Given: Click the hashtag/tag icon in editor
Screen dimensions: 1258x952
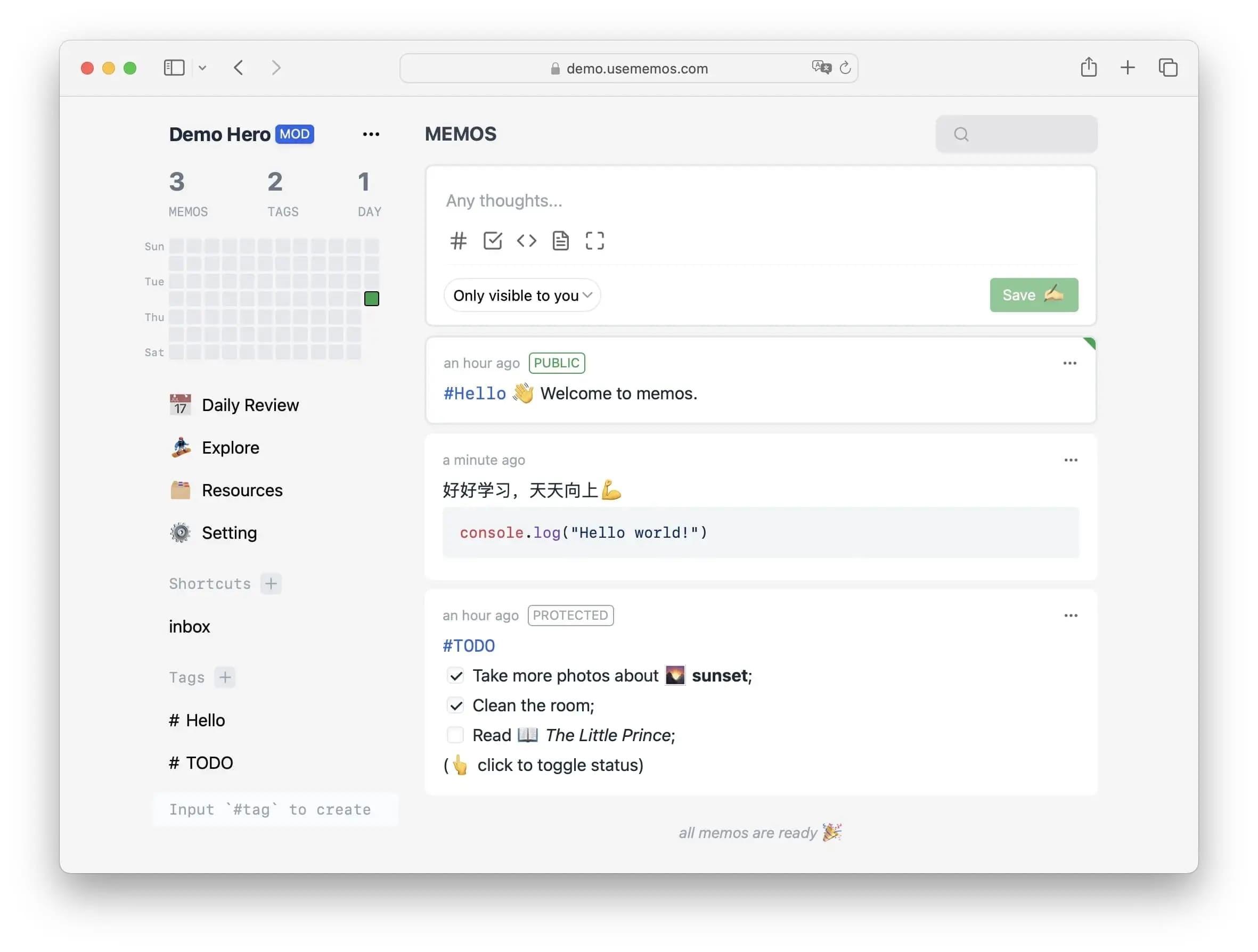Looking at the screenshot, I should [x=458, y=240].
